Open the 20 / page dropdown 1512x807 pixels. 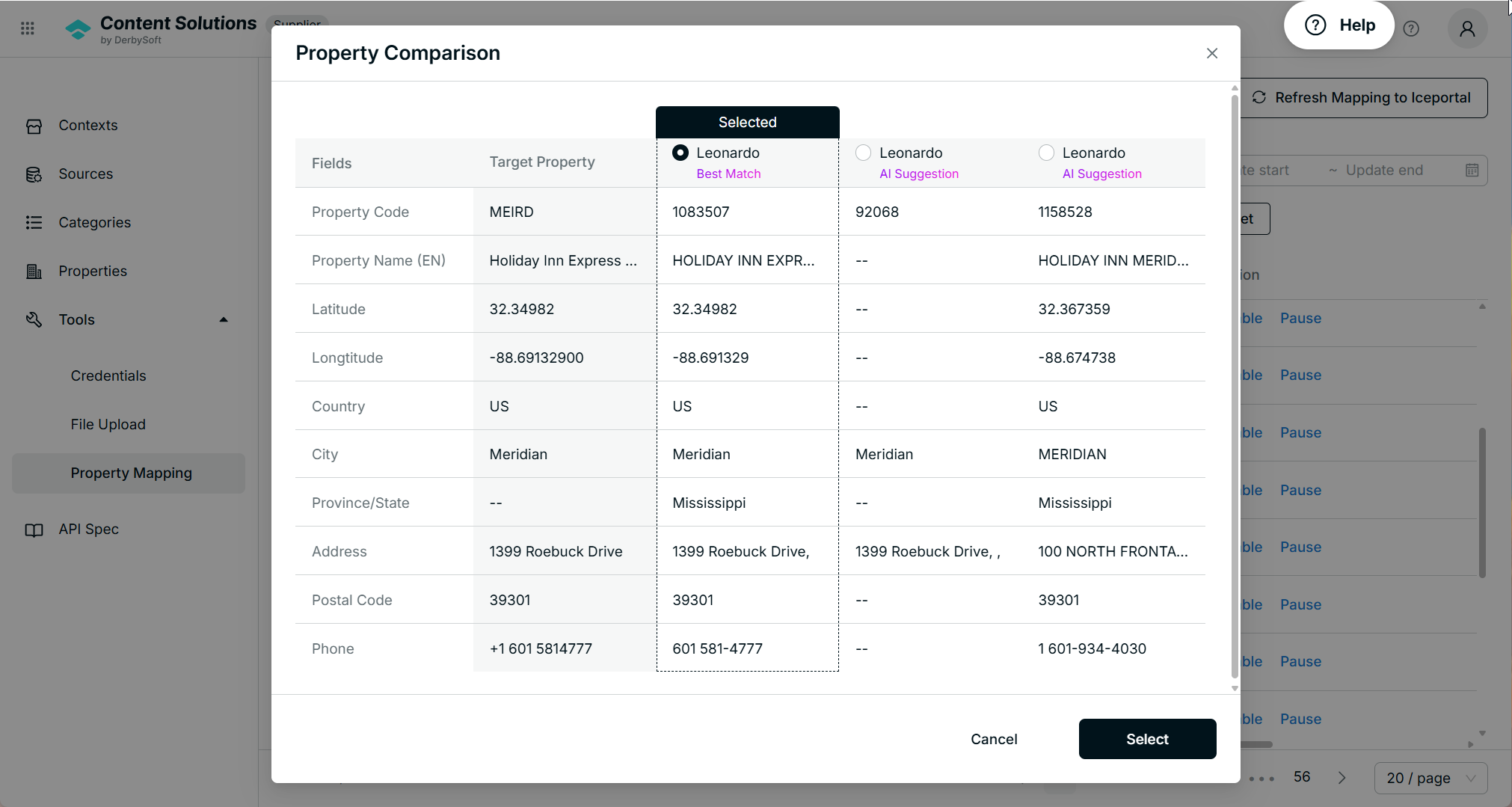[x=1430, y=778]
